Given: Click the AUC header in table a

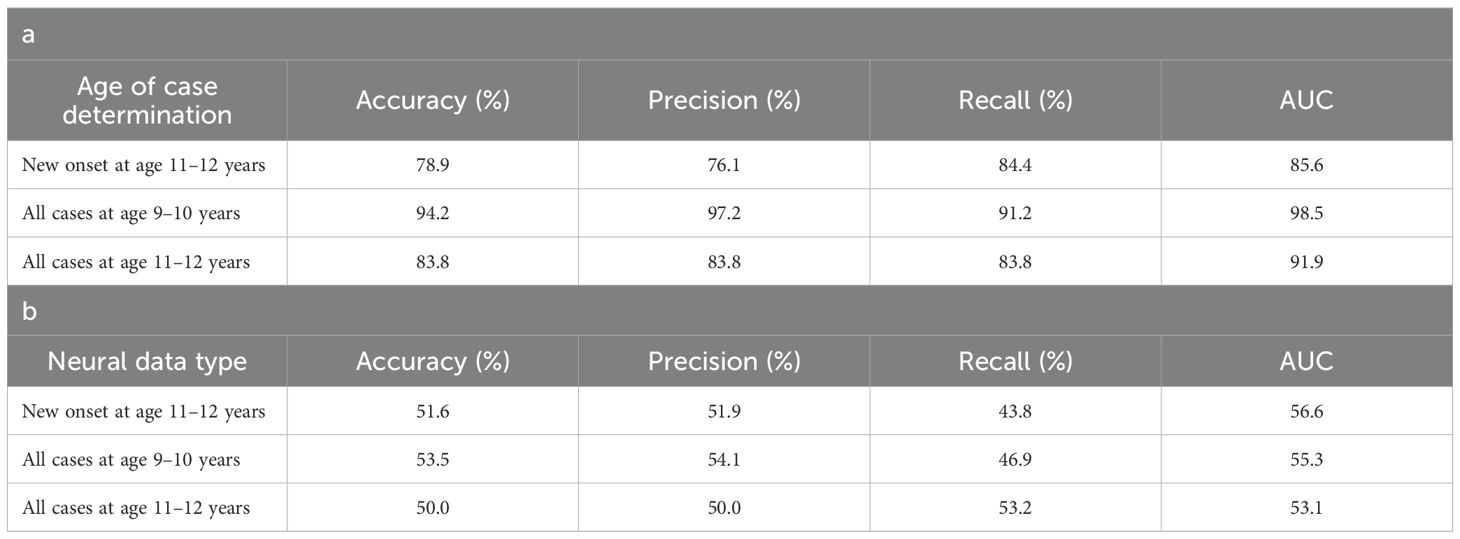Looking at the screenshot, I should pyautogui.click(x=1307, y=100).
